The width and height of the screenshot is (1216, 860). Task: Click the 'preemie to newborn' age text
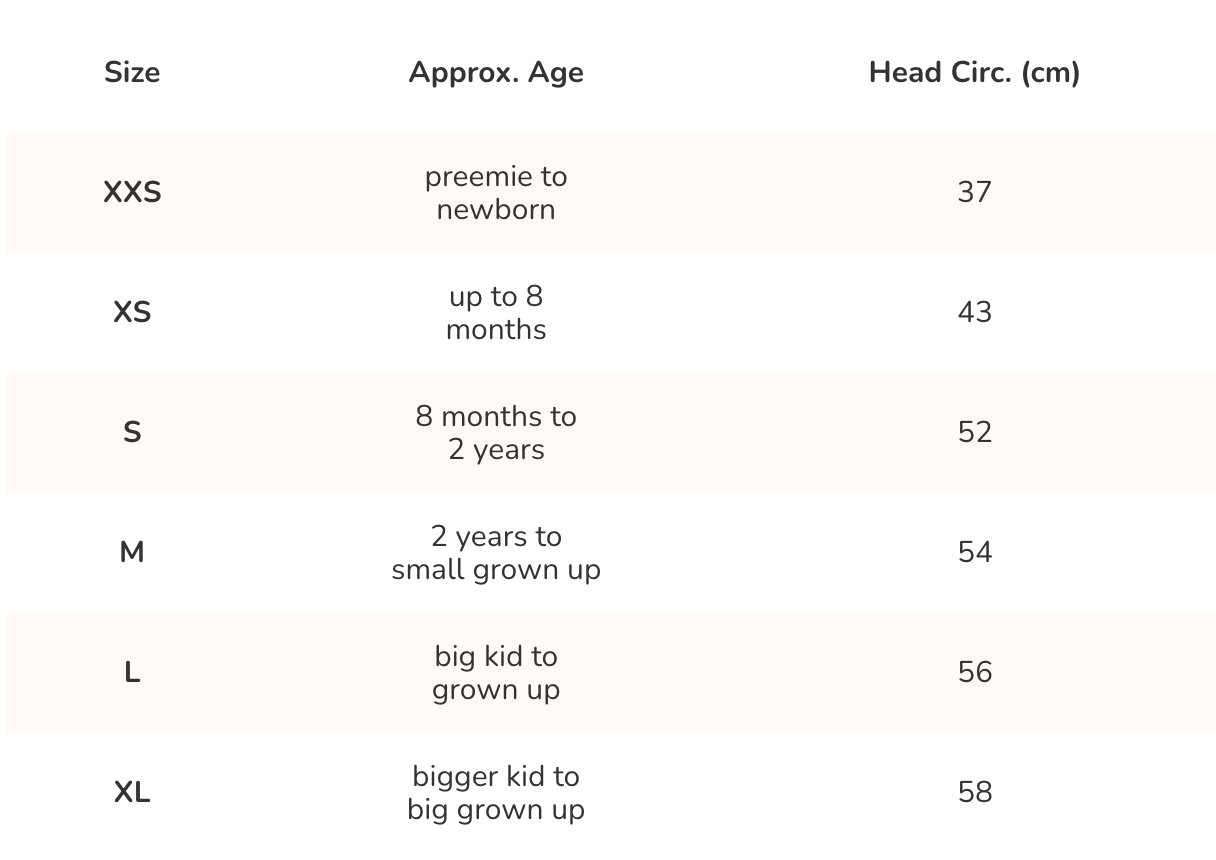point(496,193)
